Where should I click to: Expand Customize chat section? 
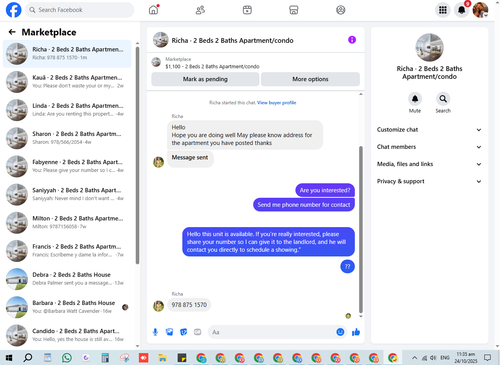click(x=429, y=130)
